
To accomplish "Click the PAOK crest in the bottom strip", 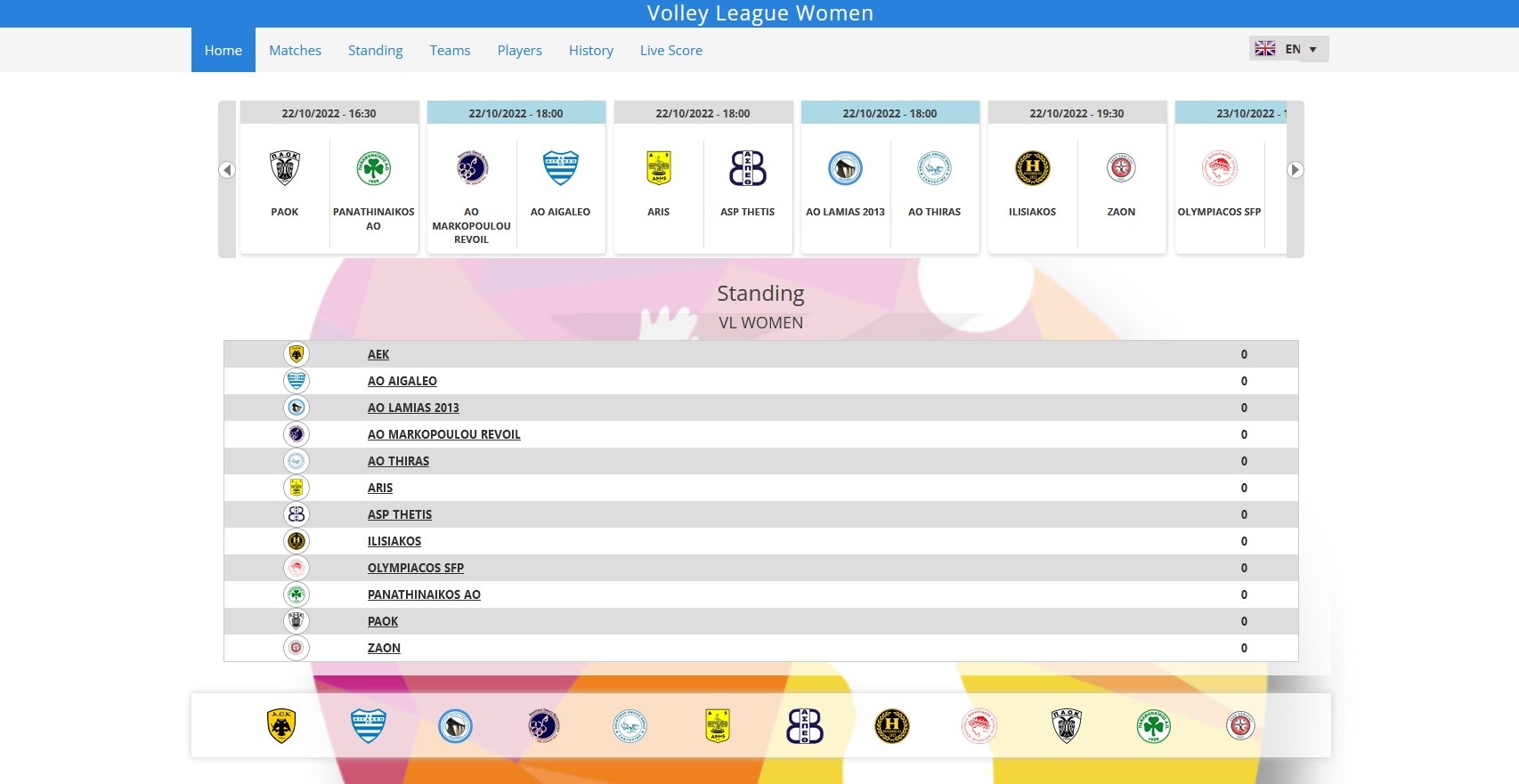I will 1067,726.
